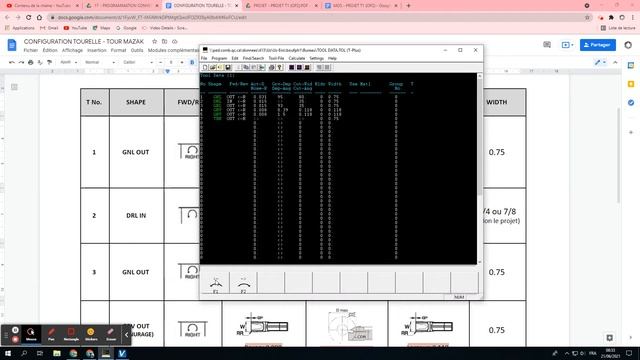Image resolution: width=640 pixels, height=360 pixels.
Task: Pause the screen recording
Action: point(15,330)
